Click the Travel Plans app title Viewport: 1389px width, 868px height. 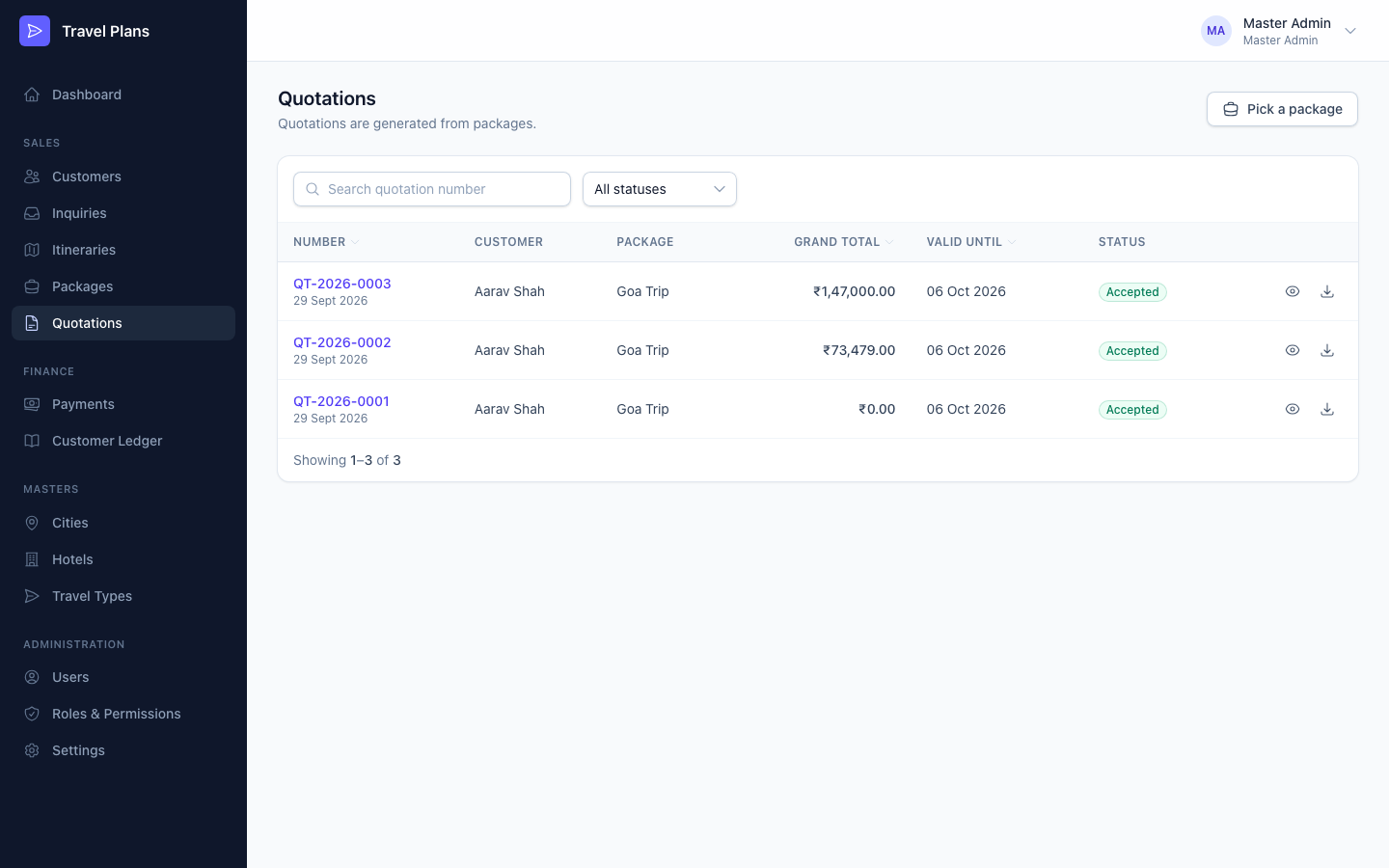(x=106, y=31)
